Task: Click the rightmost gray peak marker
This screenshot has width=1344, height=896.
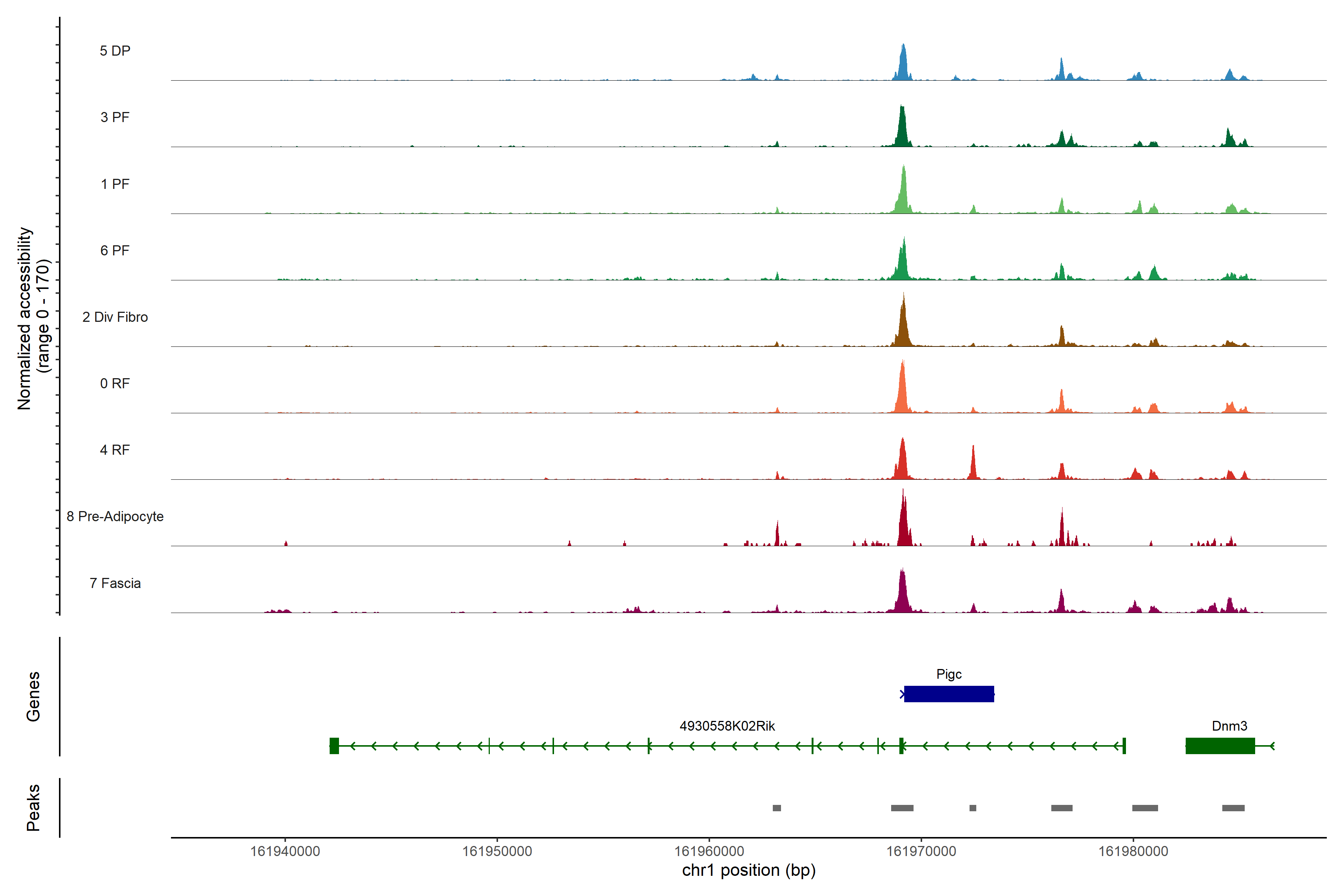Action: 1233,808
